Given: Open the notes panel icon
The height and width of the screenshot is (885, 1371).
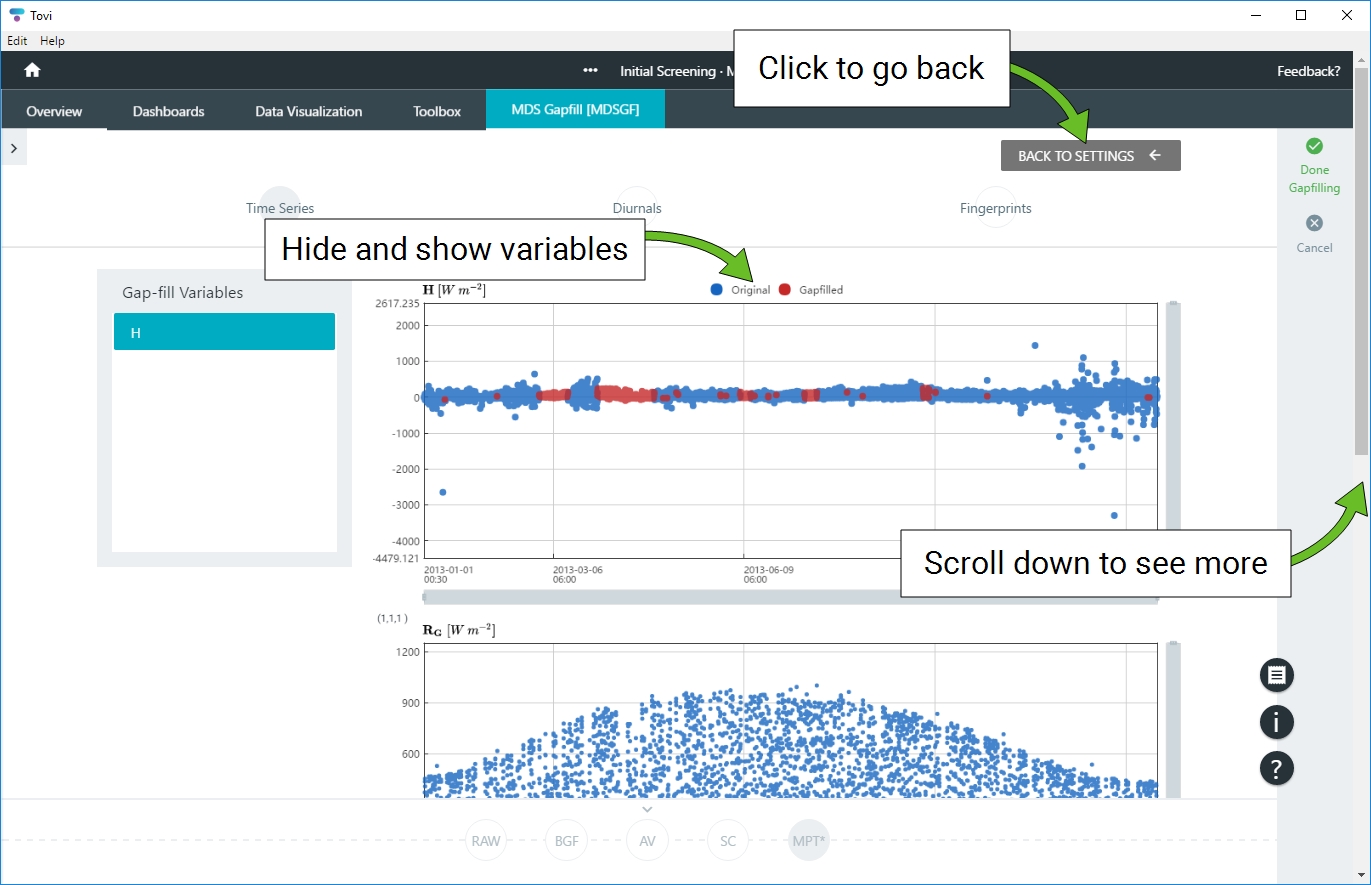Looking at the screenshot, I should (x=1276, y=675).
